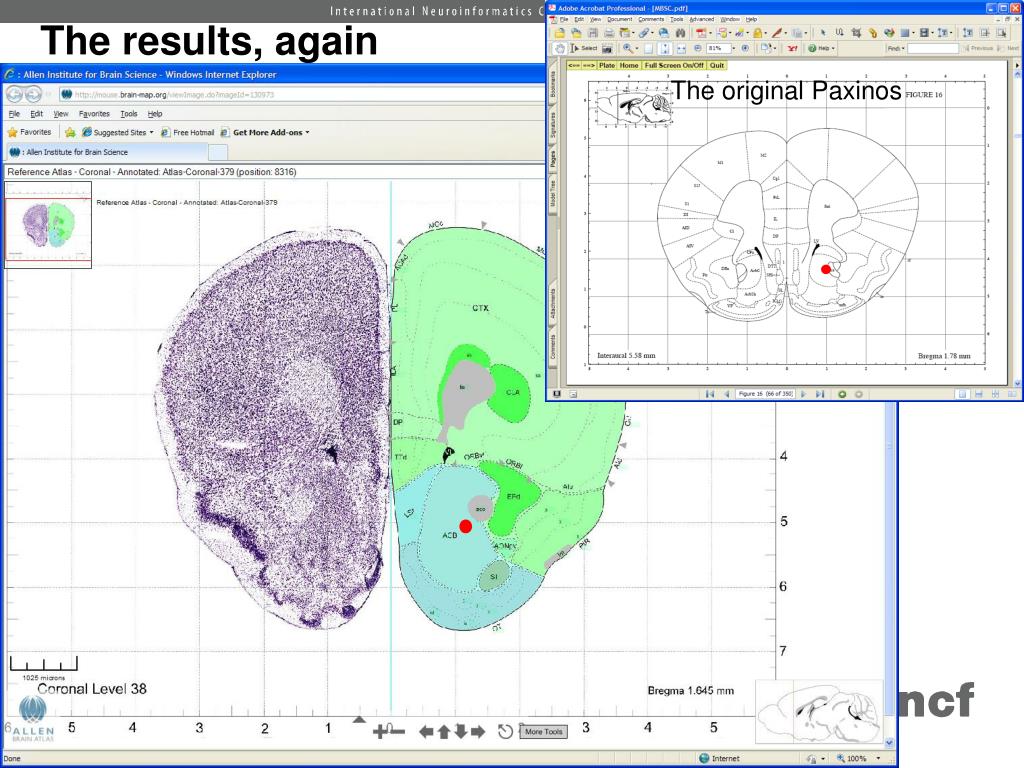Screen dimensions: 1024x768
Task: Click the yellow Plate button in PDF
Action: (x=607, y=65)
